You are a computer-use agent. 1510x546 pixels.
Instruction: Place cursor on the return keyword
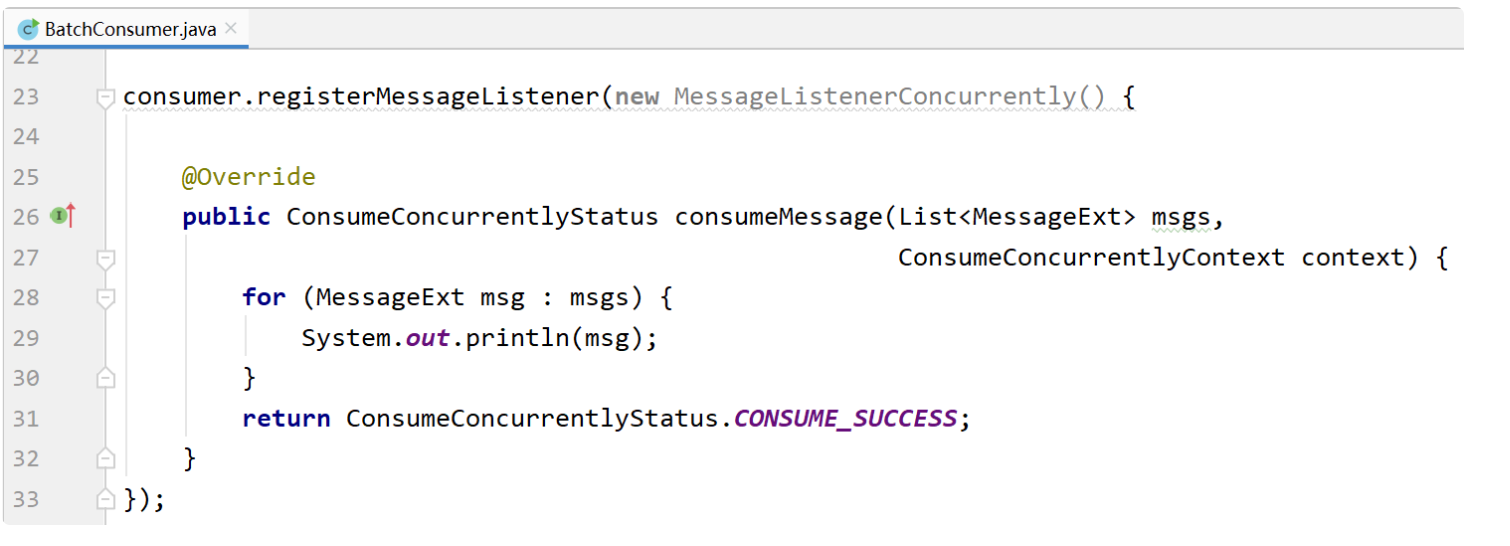(x=286, y=419)
